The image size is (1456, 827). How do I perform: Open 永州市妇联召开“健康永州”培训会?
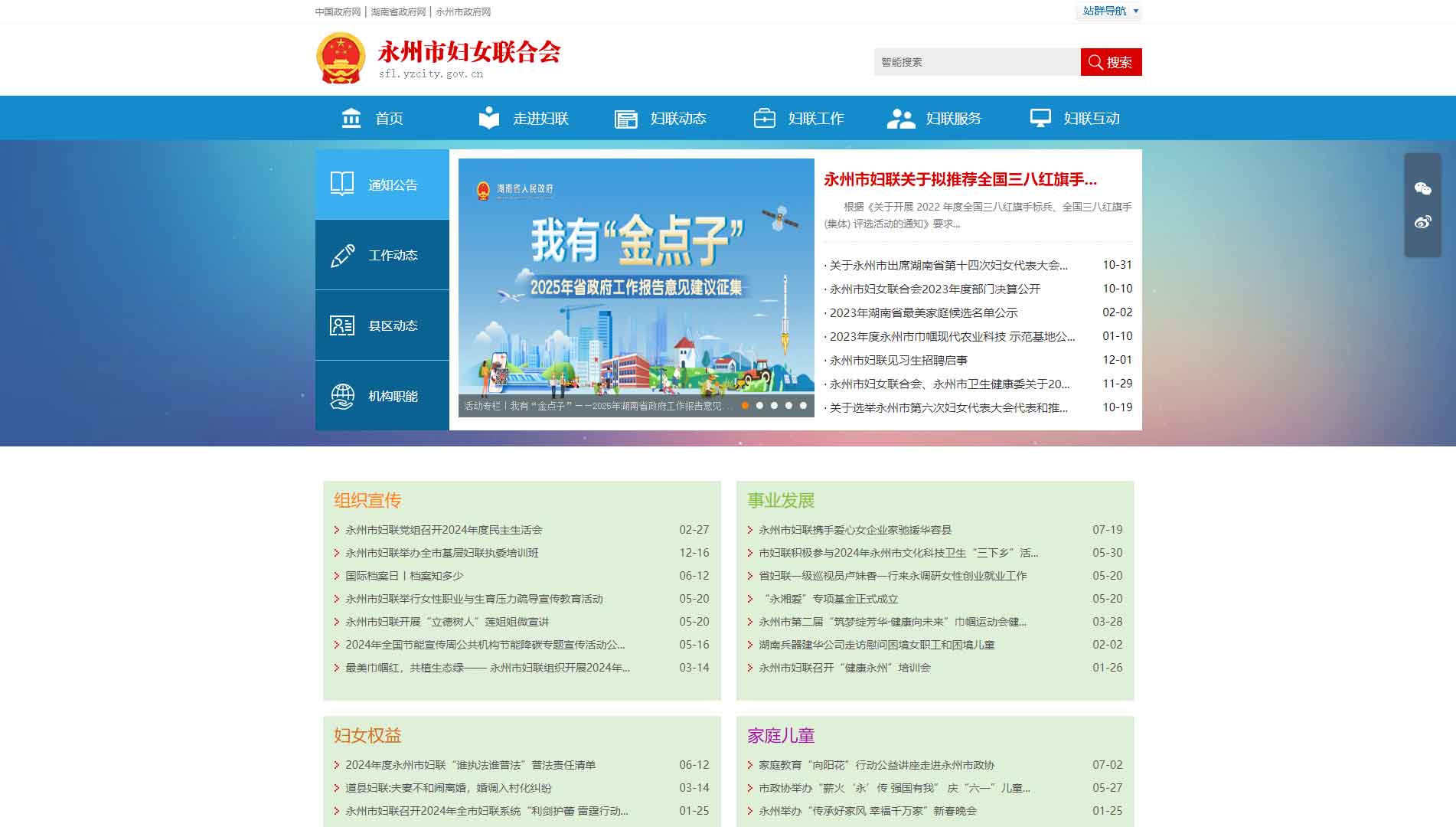point(844,668)
